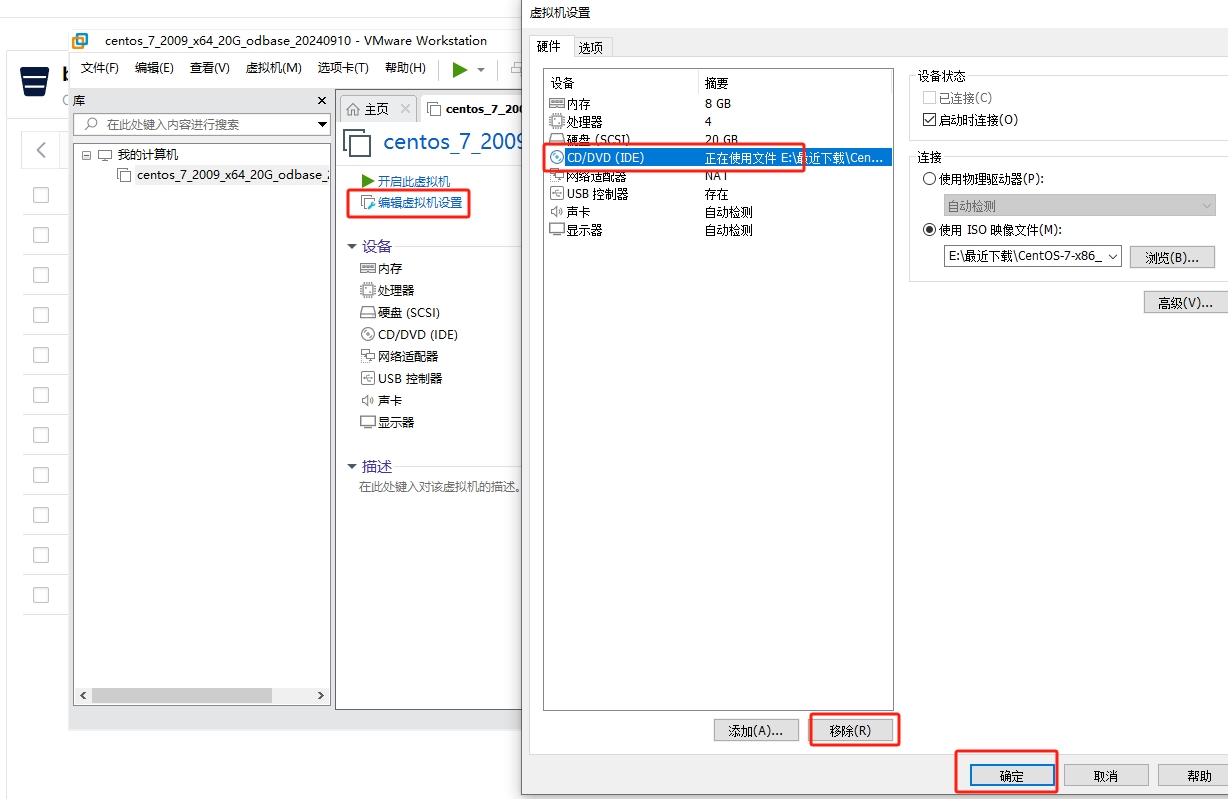The image size is (1228, 799).
Task: Select the processor icon in settings device list
Action: click(557, 122)
